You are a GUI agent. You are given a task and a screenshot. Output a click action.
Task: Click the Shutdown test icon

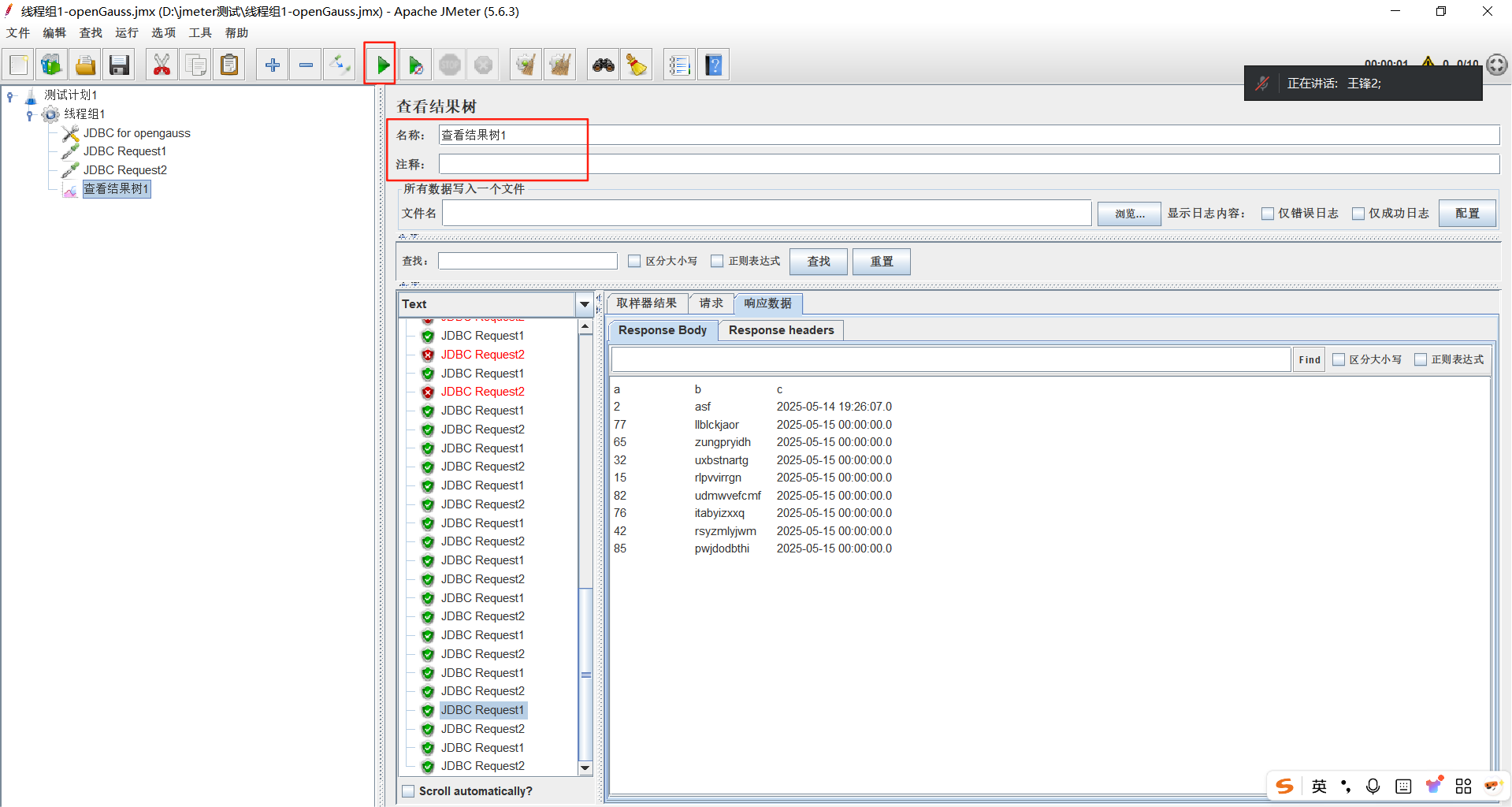point(484,65)
